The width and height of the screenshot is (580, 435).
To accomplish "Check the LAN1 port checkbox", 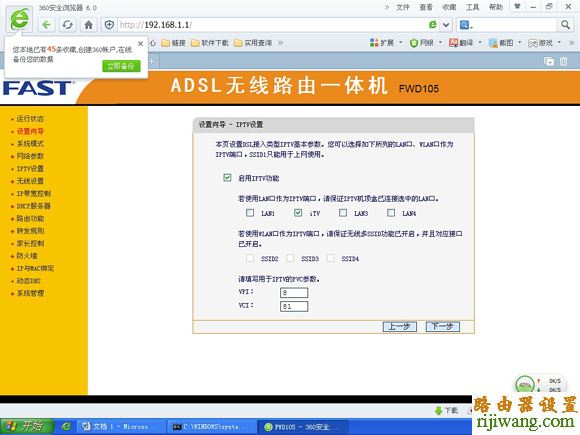I will pyautogui.click(x=250, y=213).
